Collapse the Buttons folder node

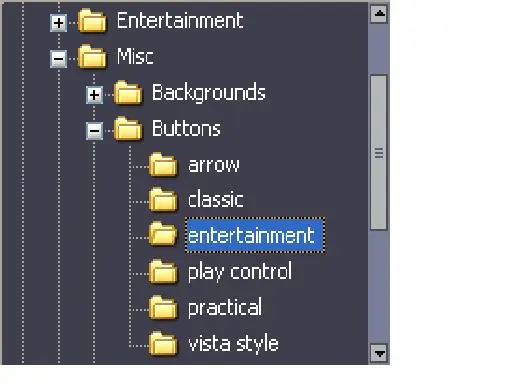pos(94,131)
